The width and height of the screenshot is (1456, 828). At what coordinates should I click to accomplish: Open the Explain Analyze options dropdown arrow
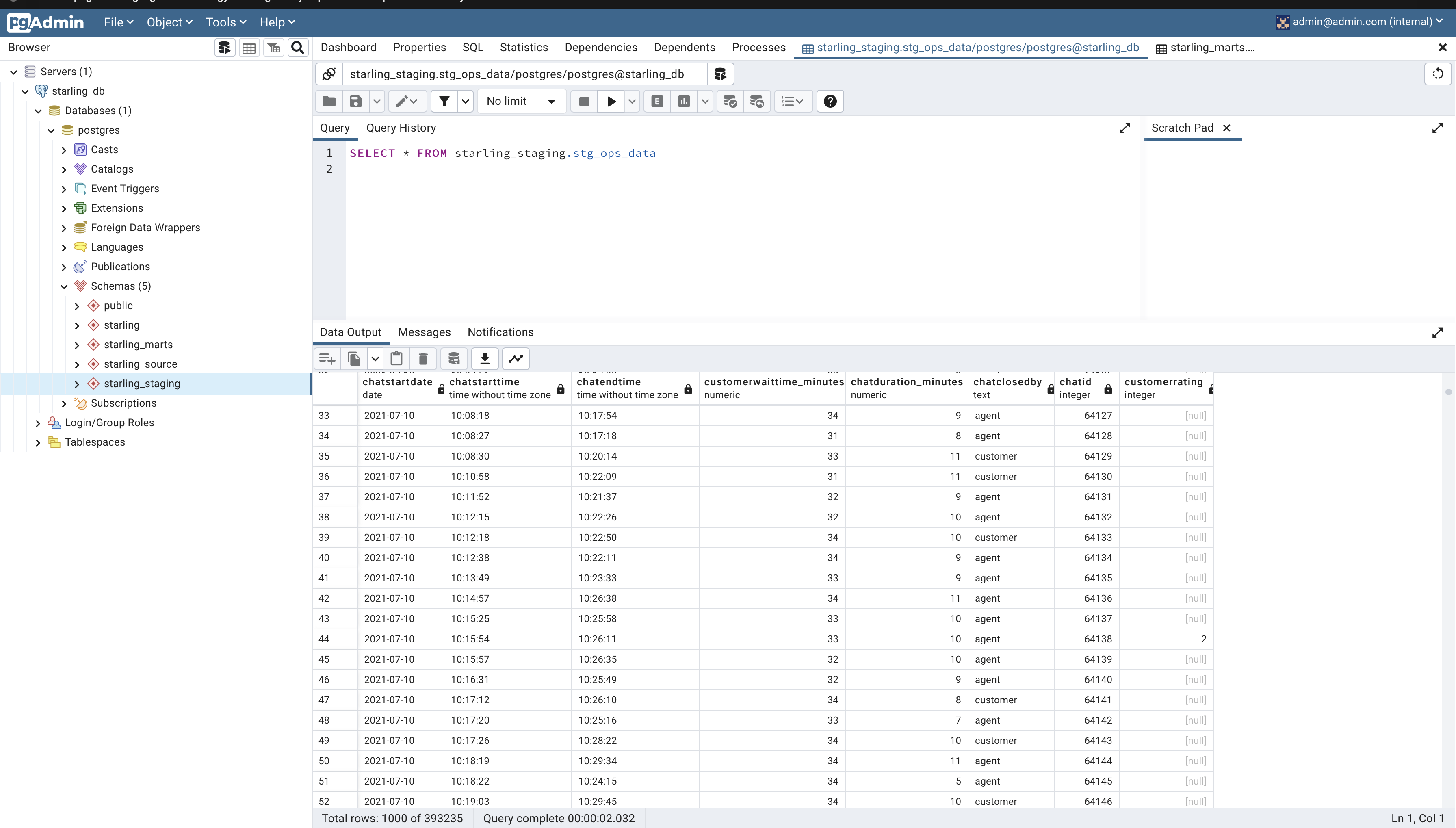pos(705,101)
